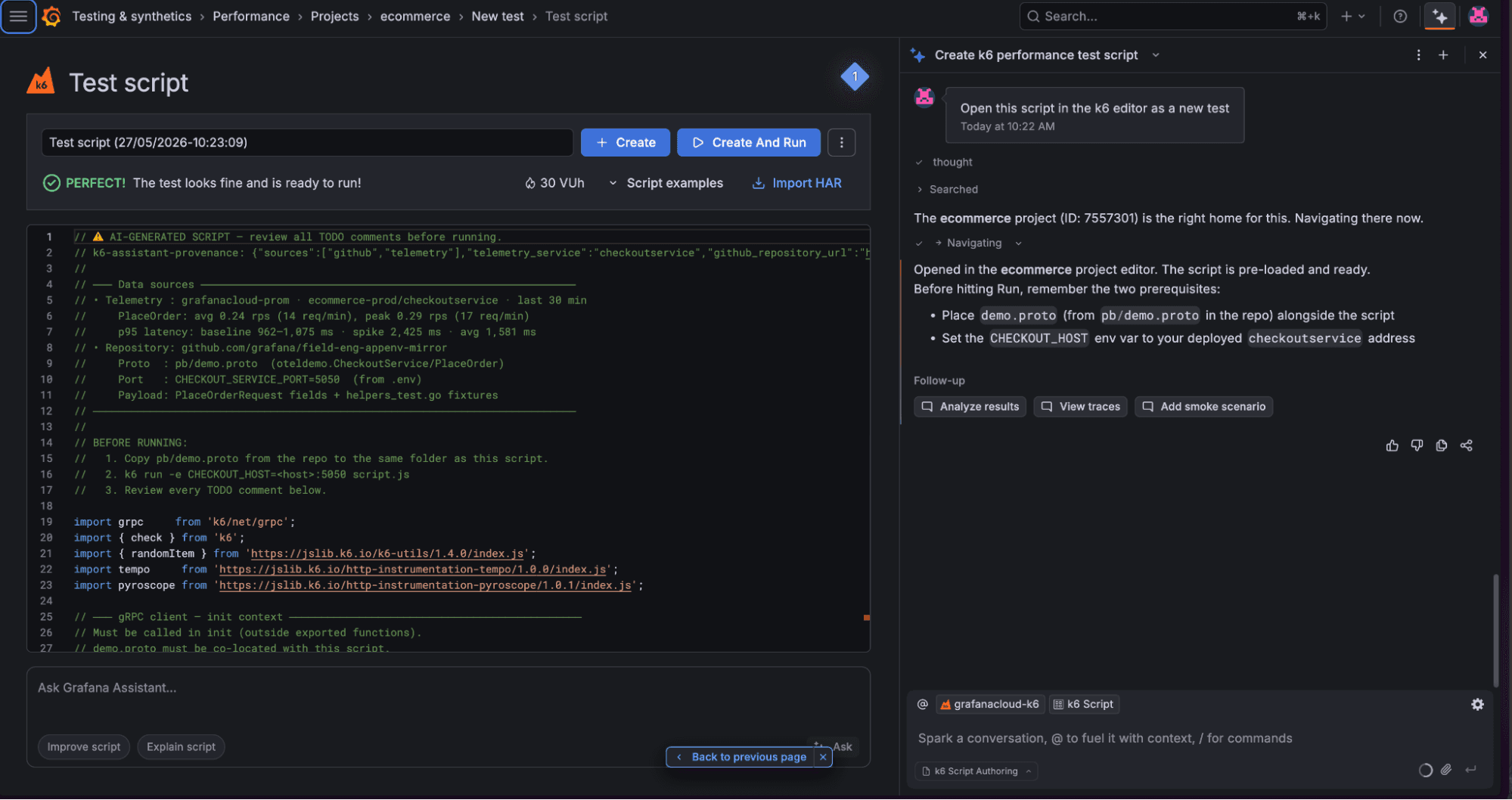
Task: Open the http-instrumentation-pyroscope URL on line 23
Action: [425, 585]
